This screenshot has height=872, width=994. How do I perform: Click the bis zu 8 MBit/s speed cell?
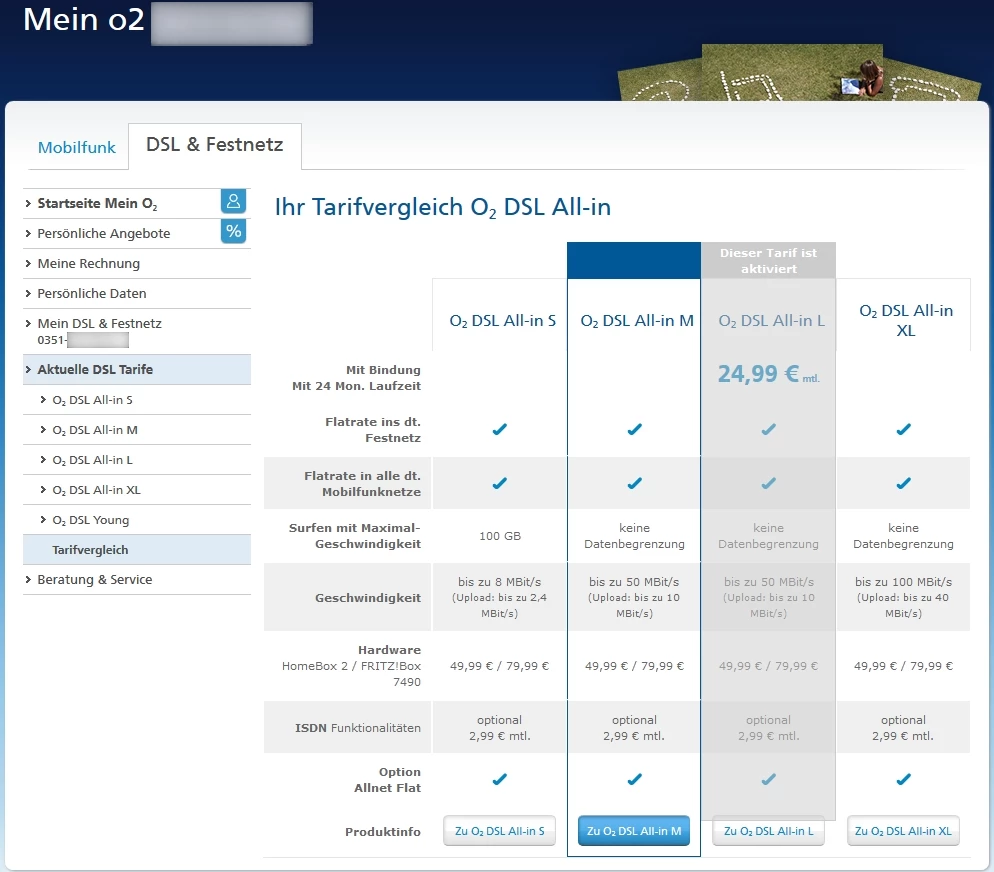pos(500,597)
